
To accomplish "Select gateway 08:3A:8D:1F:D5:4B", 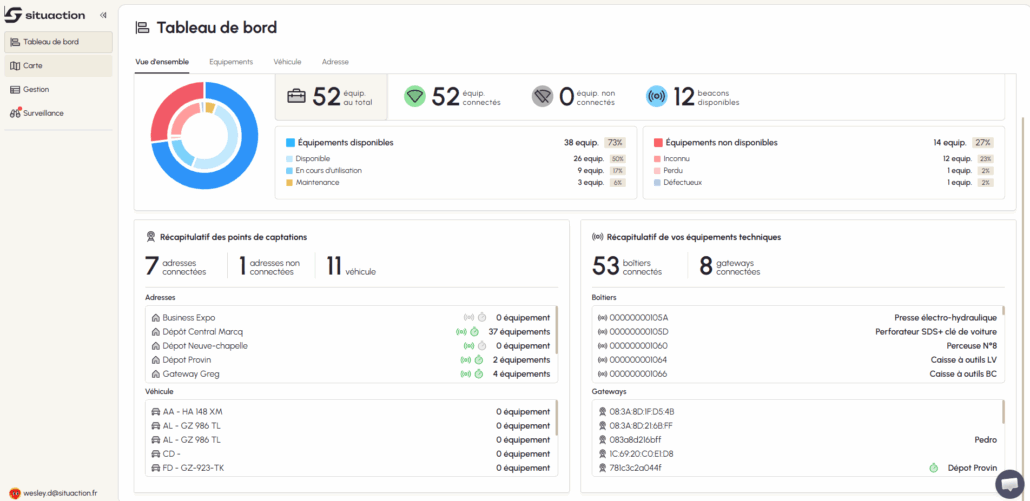I will (797, 412).
